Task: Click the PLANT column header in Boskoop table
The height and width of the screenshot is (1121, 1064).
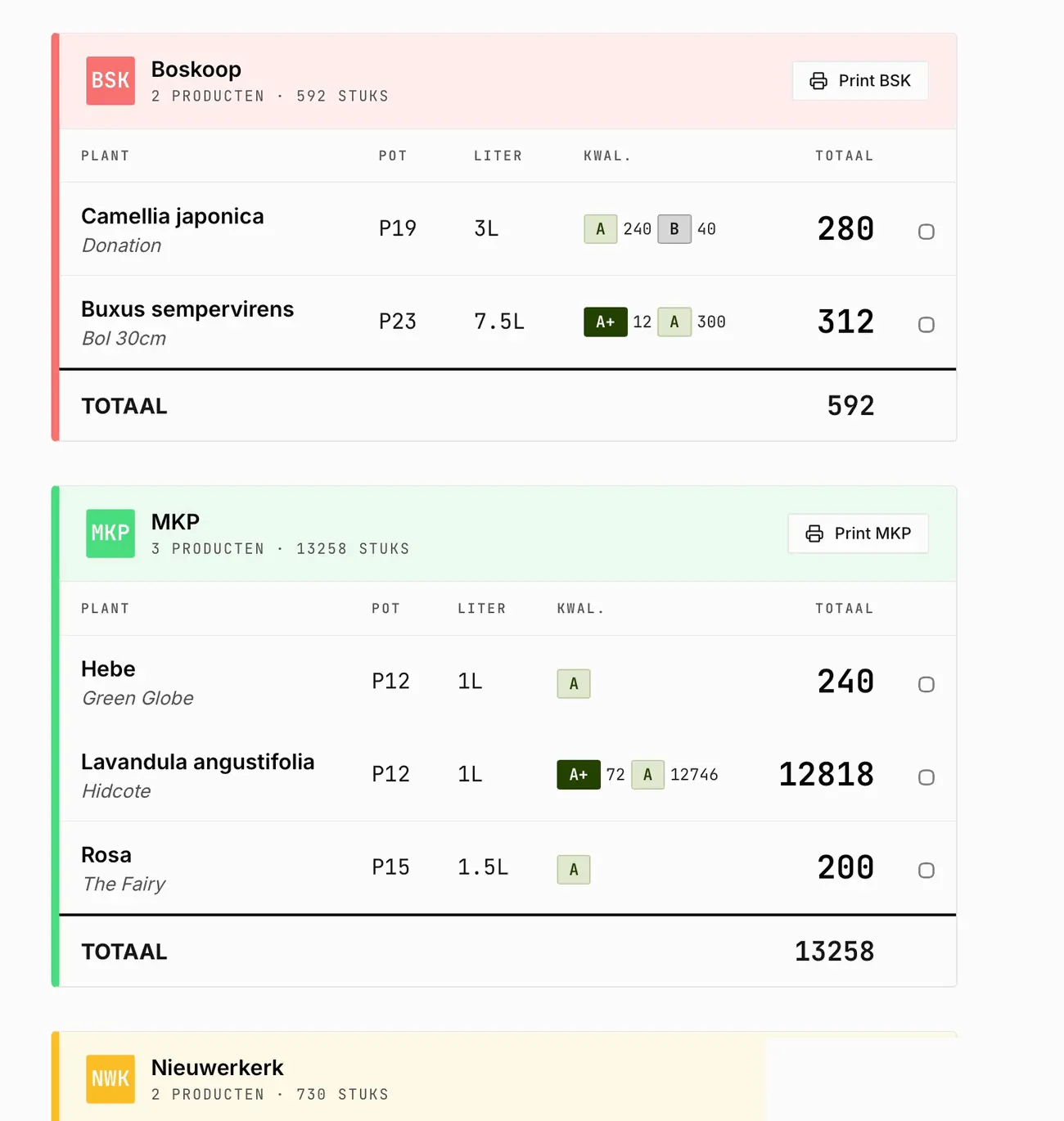Action: coord(106,155)
